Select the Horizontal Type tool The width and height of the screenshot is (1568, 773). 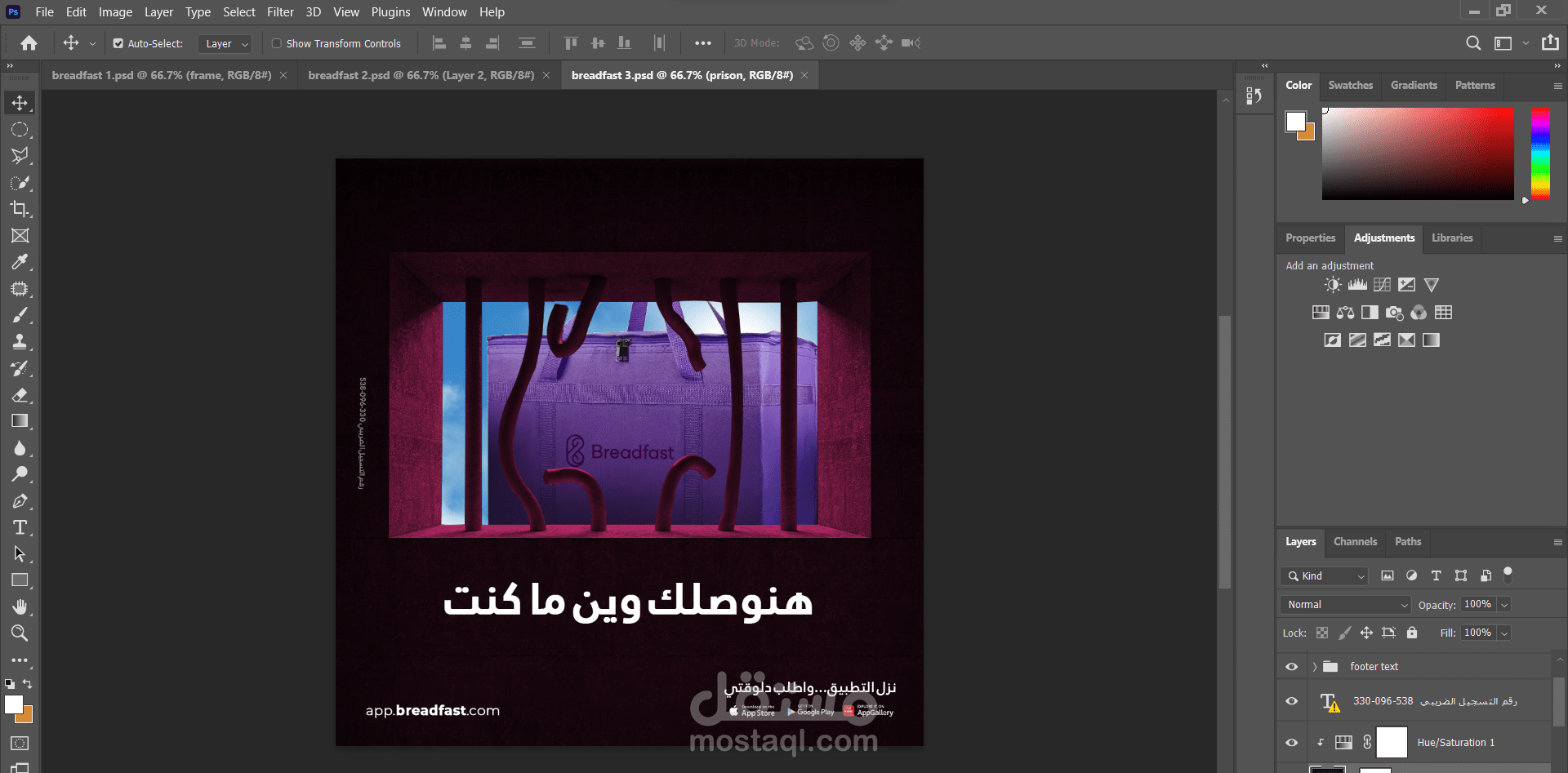pos(20,527)
